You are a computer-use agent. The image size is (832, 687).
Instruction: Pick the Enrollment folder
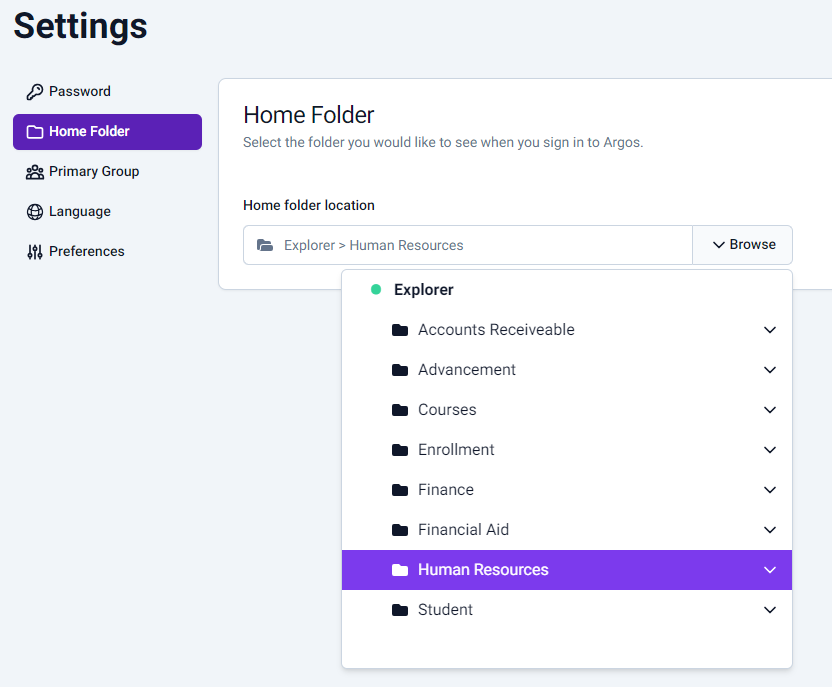point(567,450)
